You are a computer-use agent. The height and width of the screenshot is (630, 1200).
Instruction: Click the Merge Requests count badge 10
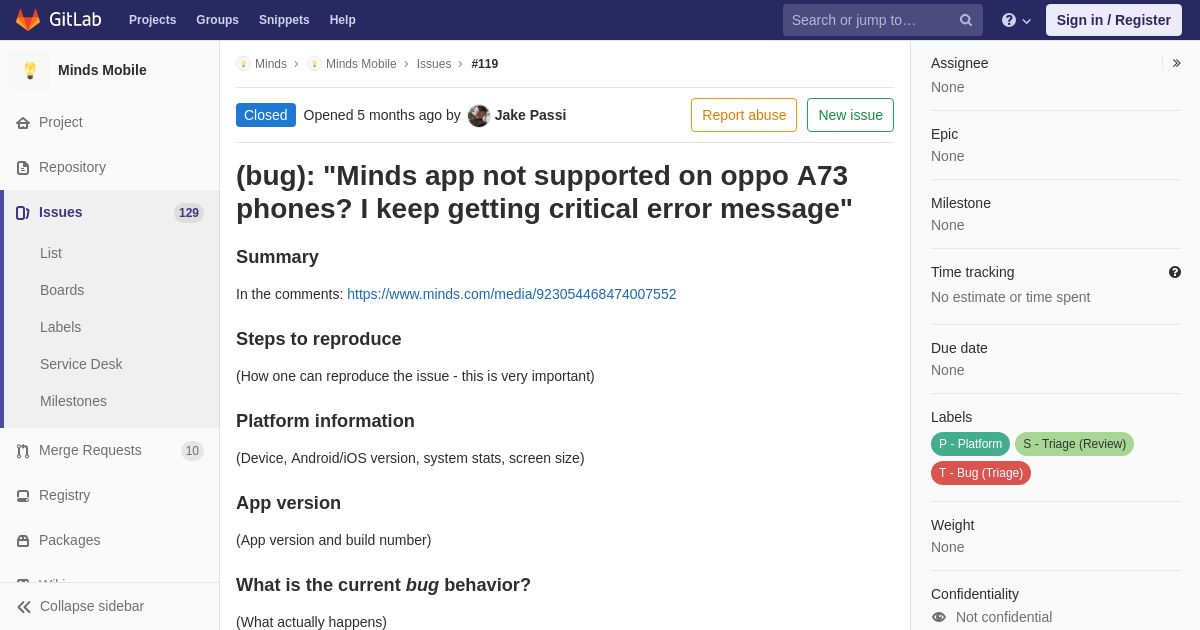tap(192, 451)
